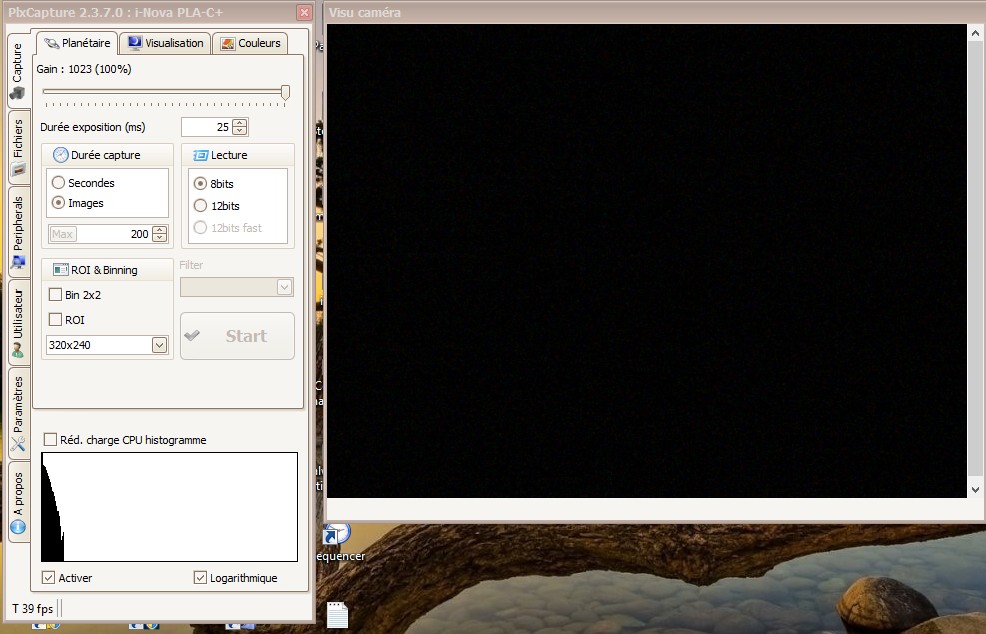Viewport: 986px width, 634px height.
Task: Open the Utilisateur vertical tab
Action: (x=18, y=323)
